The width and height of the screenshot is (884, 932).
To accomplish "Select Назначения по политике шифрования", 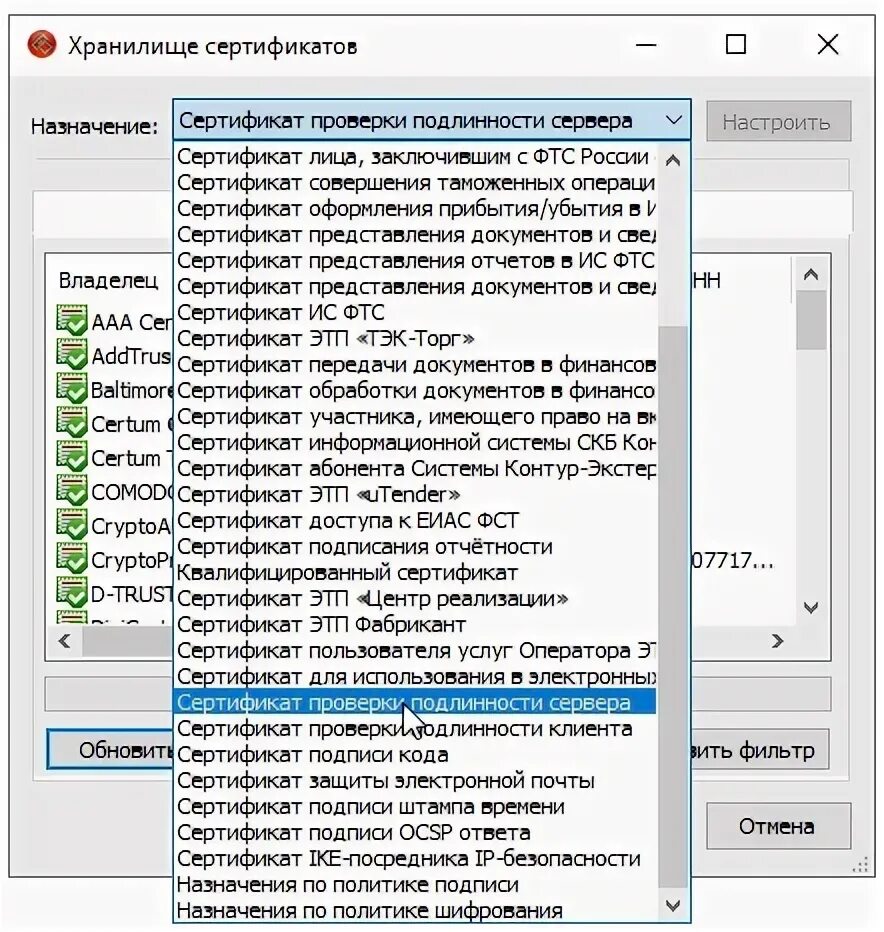I will 416,910.
